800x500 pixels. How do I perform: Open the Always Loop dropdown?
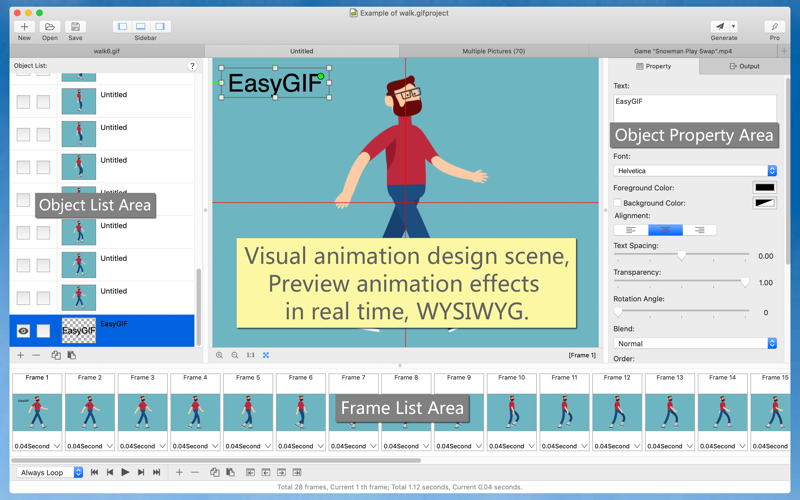click(x=49, y=472)
